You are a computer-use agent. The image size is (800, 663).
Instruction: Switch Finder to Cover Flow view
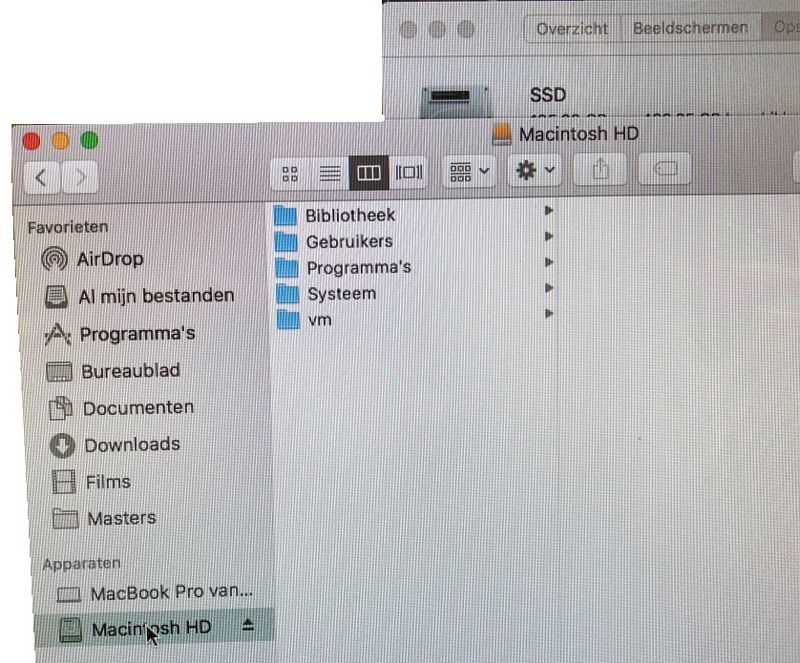pos(409,173)
